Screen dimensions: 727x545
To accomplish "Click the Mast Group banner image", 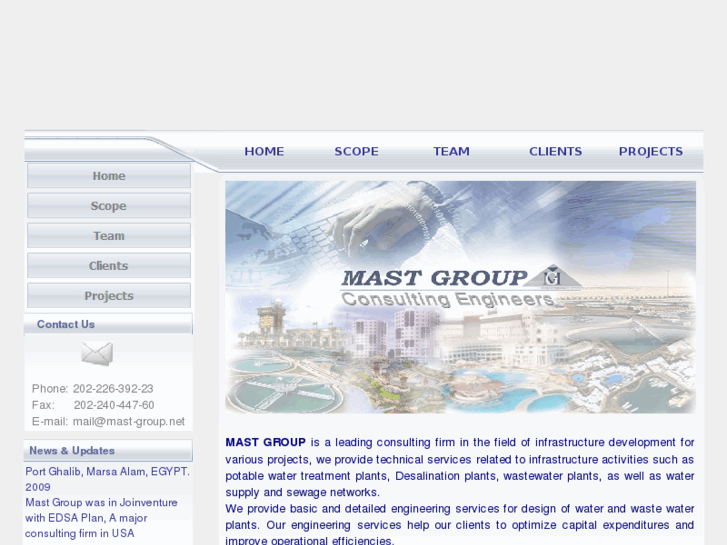I will click(x=460, y=297).
